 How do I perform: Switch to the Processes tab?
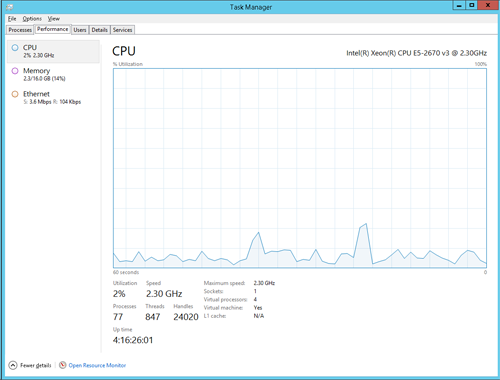click(20, 30)
